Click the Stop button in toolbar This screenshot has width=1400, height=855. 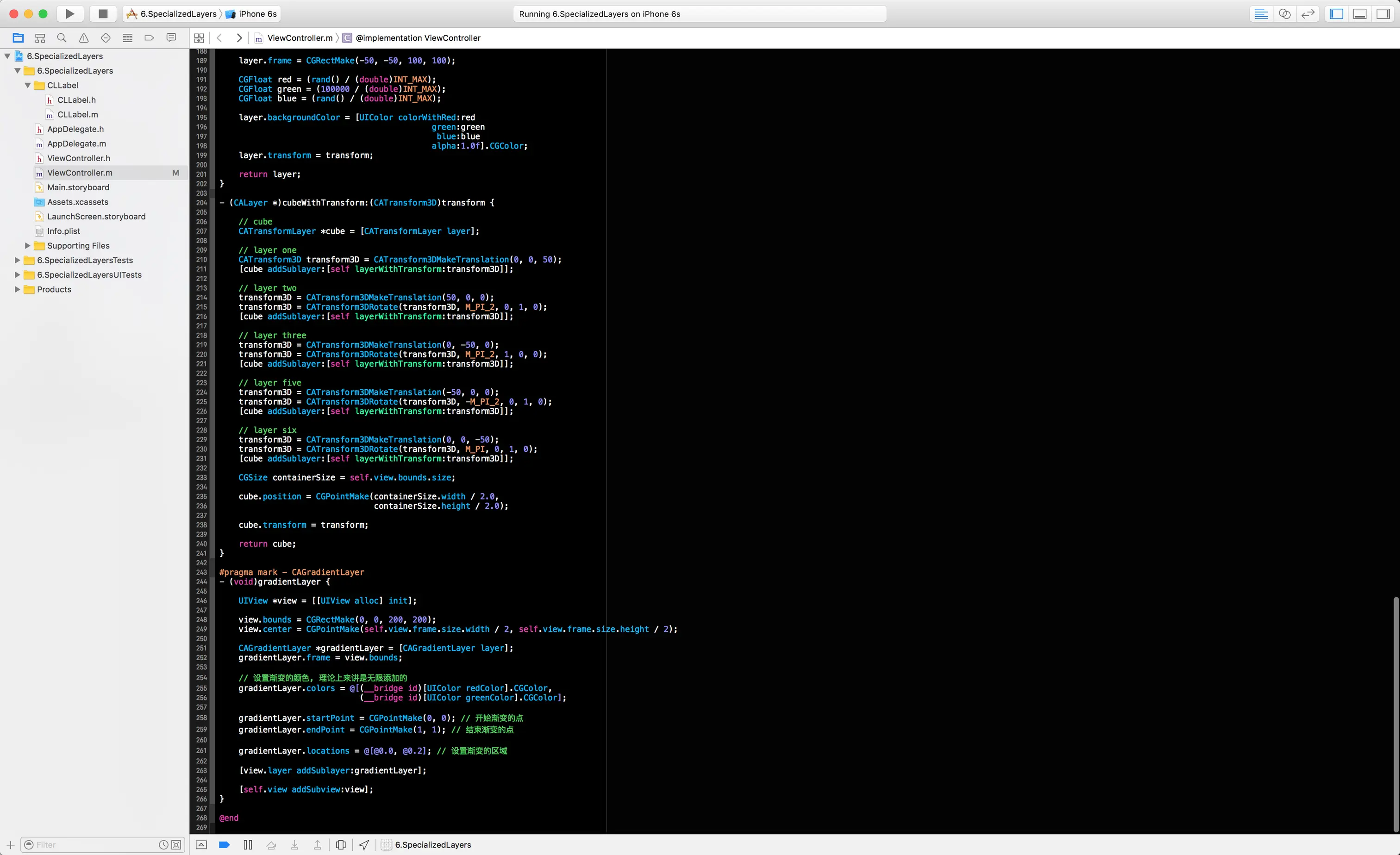tap(103, 13)
